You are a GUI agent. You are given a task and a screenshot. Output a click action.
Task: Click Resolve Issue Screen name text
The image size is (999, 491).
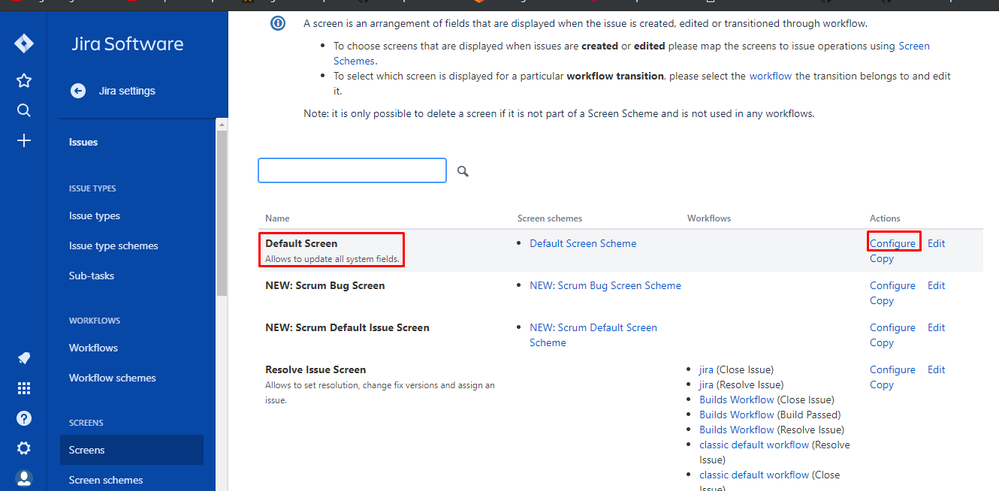(315, 369)
